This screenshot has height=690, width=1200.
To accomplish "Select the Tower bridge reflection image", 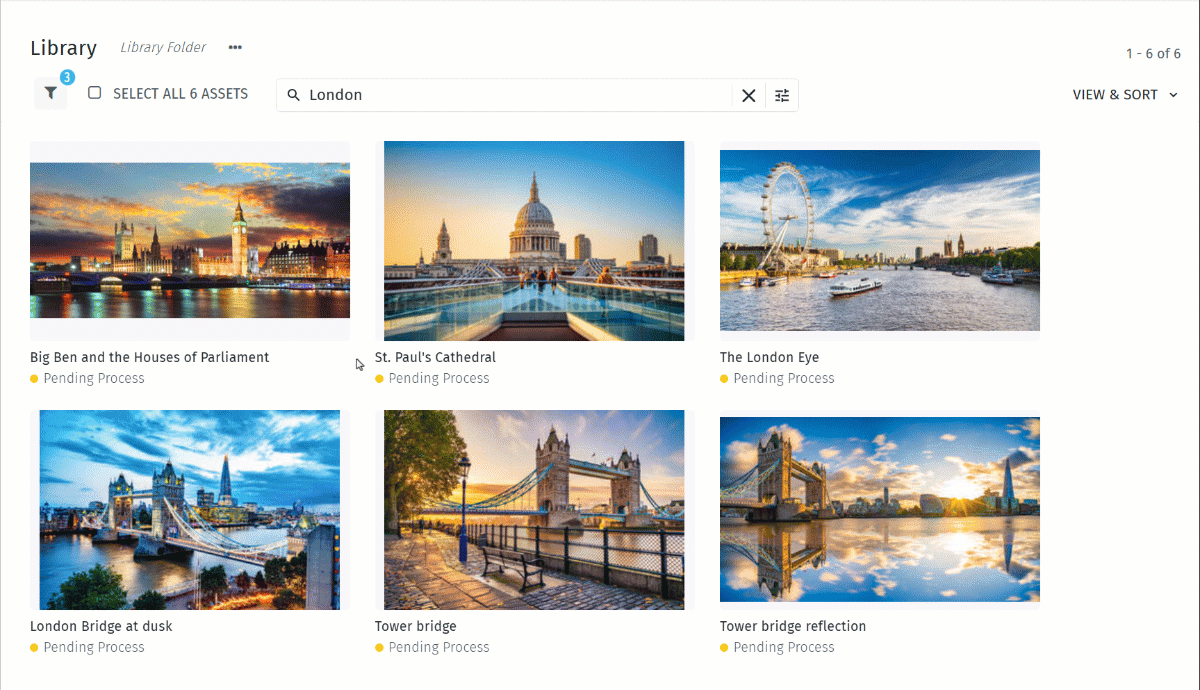I will (880, 509).
